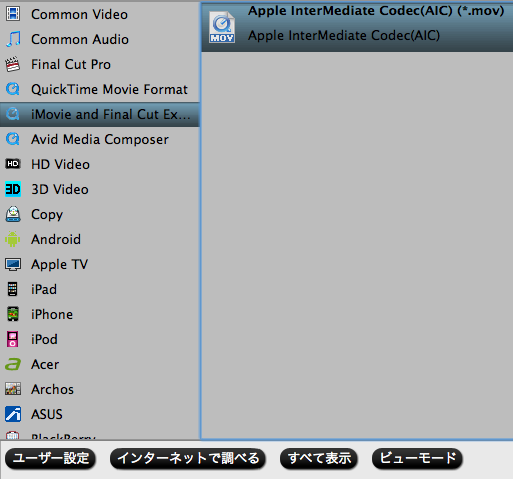Click the Android robot icon

pyautogui.click(x=13, y=239)
